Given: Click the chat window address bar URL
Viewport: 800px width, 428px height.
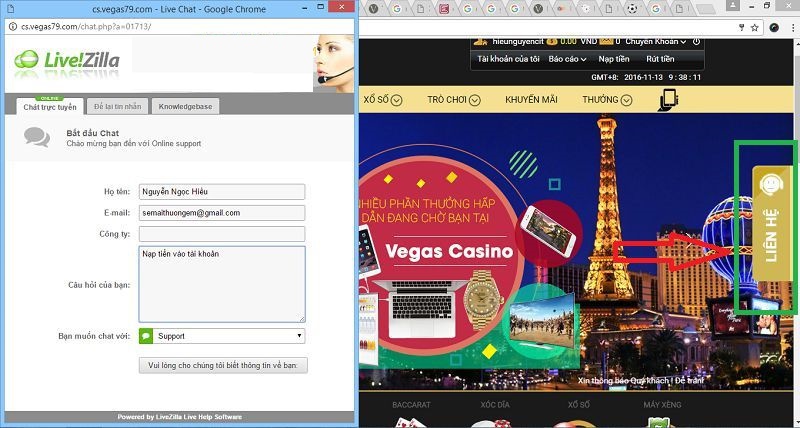Looking at the screenshot, I should tap(86, 27).
